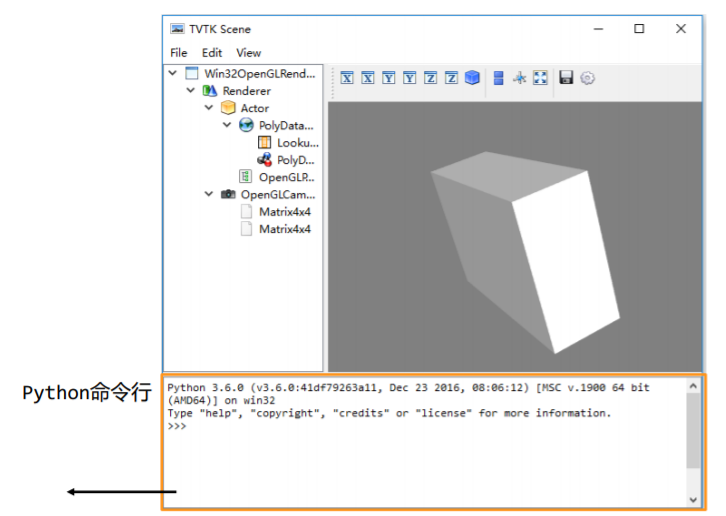The height and width of the screenshot is (516, 726).
Task: Click the last Z-axis view icon
Action: pyautogui.click(x=451, y=78)
